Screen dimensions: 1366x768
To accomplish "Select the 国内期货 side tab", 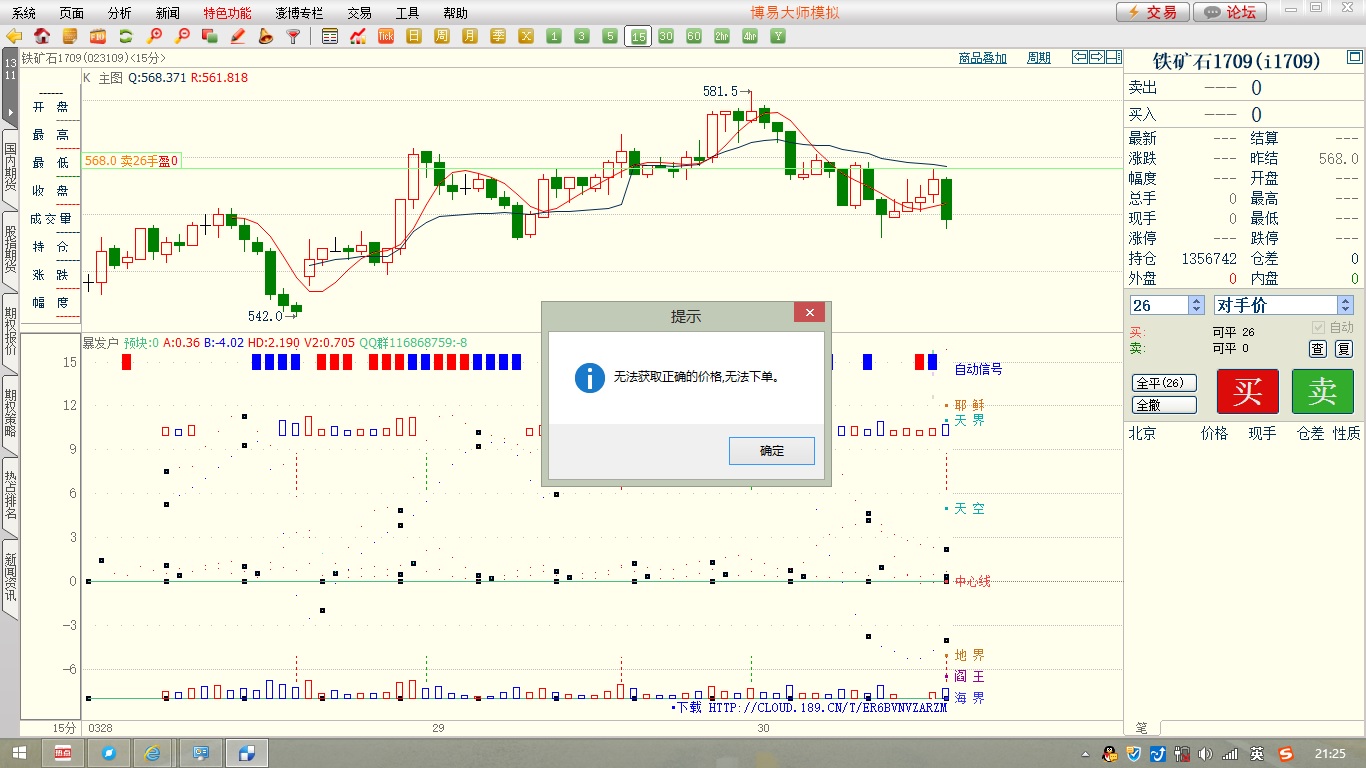I will click(10, 168).
